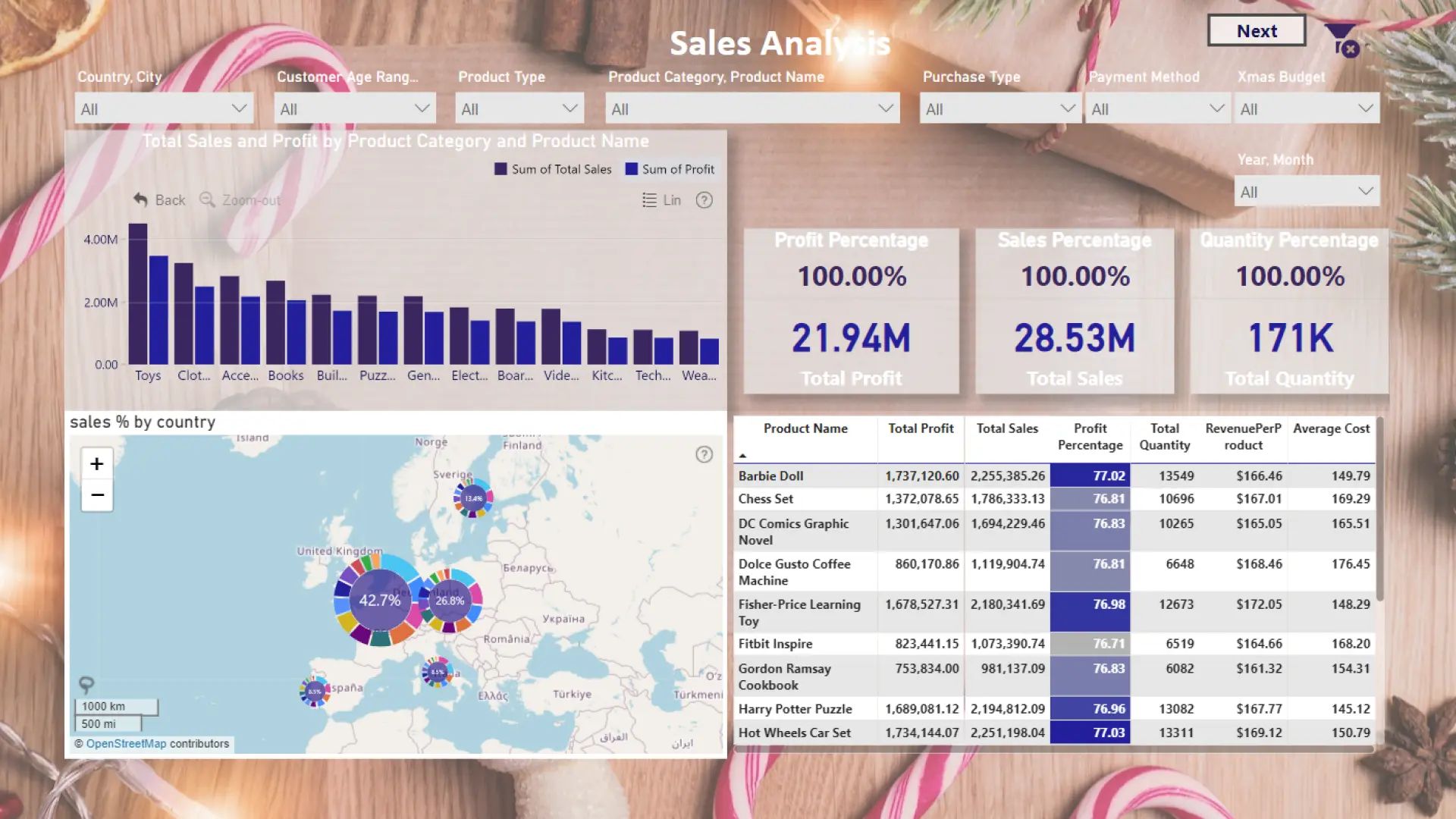The width and height of the screenshot is (1456, 819).
Task: Sort by Profit Percentage column header
Action: [1090, 437]
